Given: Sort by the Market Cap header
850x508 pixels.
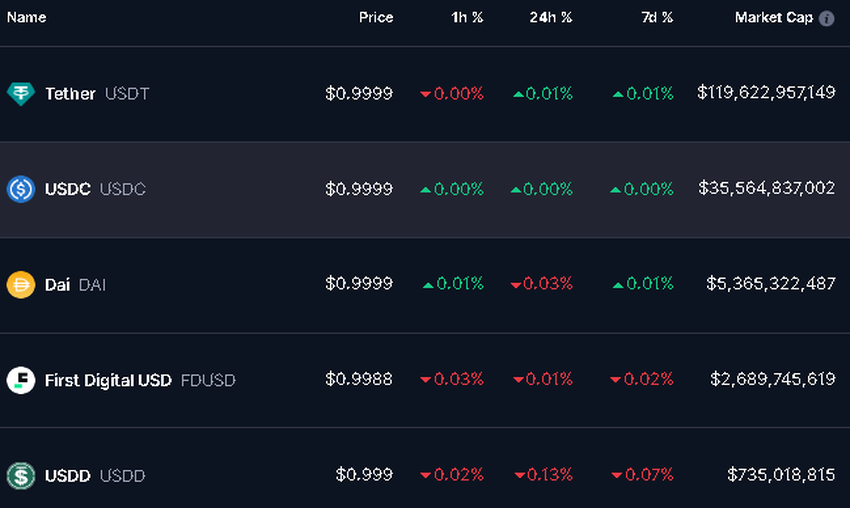Looking at the screenshot, I should pos(773,17).
